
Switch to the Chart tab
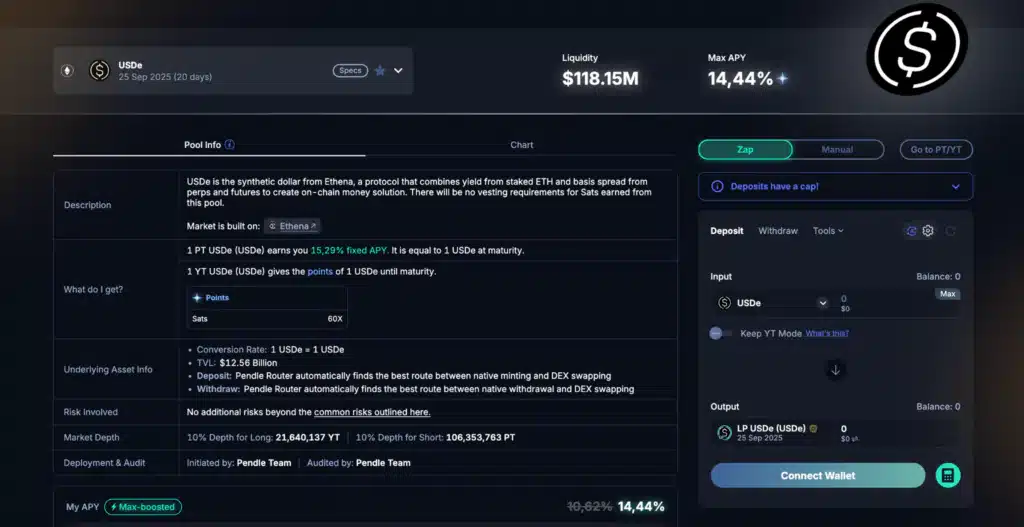click(522, 145)
